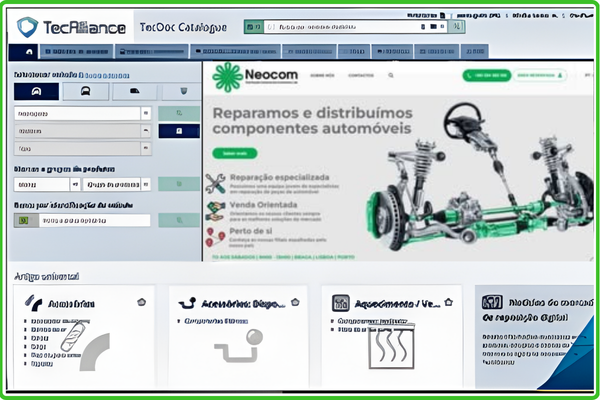This screenshot has height=400, width=600.
Task: Click wrench icon beside Reparação especializada
Action: [x=215, y=183]
